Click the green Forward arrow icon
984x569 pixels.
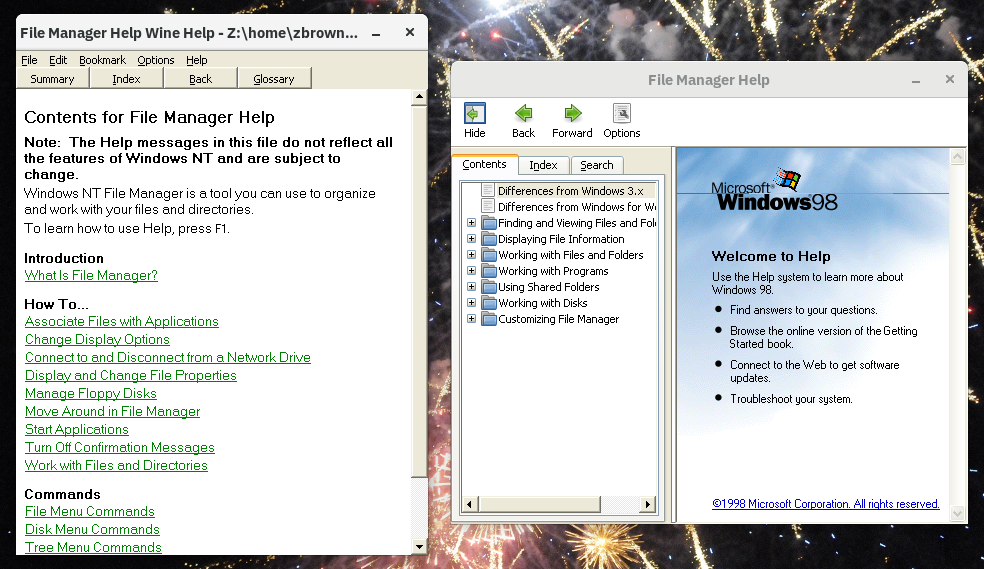(x=572, y=114)
